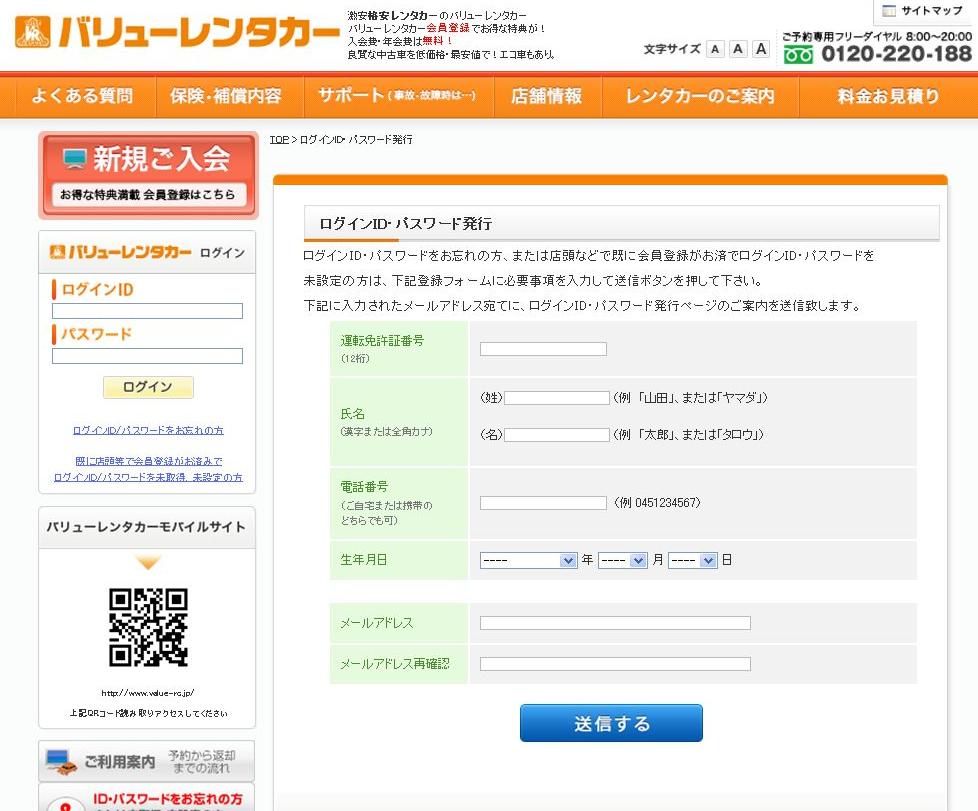The height and width of the screenshot is (811, 978).
Task: Click the メールアドレス input field
Action: pos(615,623)
